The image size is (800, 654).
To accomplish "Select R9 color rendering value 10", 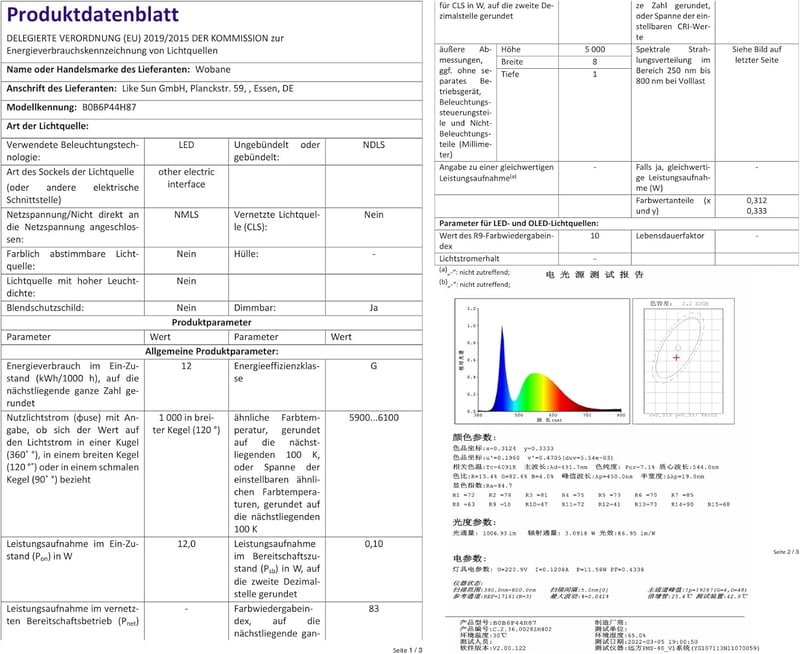I will pyautogui.click(x=594, y=236).
